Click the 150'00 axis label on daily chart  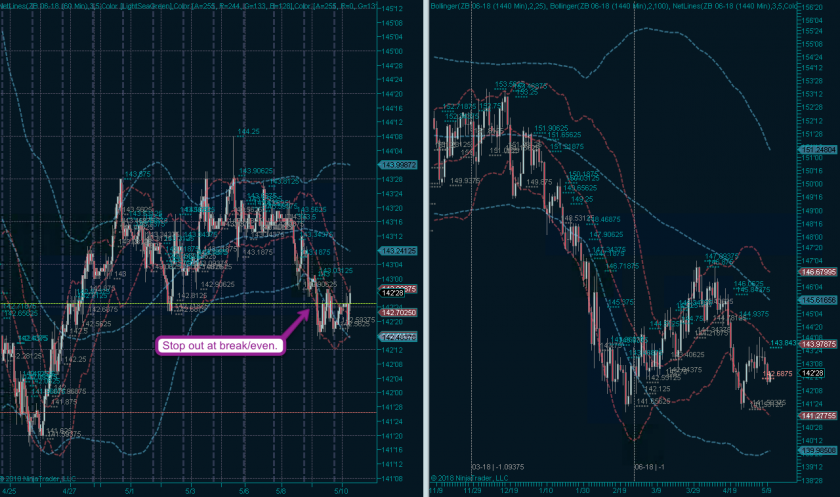pyautogui.click(x=812, y=184)
